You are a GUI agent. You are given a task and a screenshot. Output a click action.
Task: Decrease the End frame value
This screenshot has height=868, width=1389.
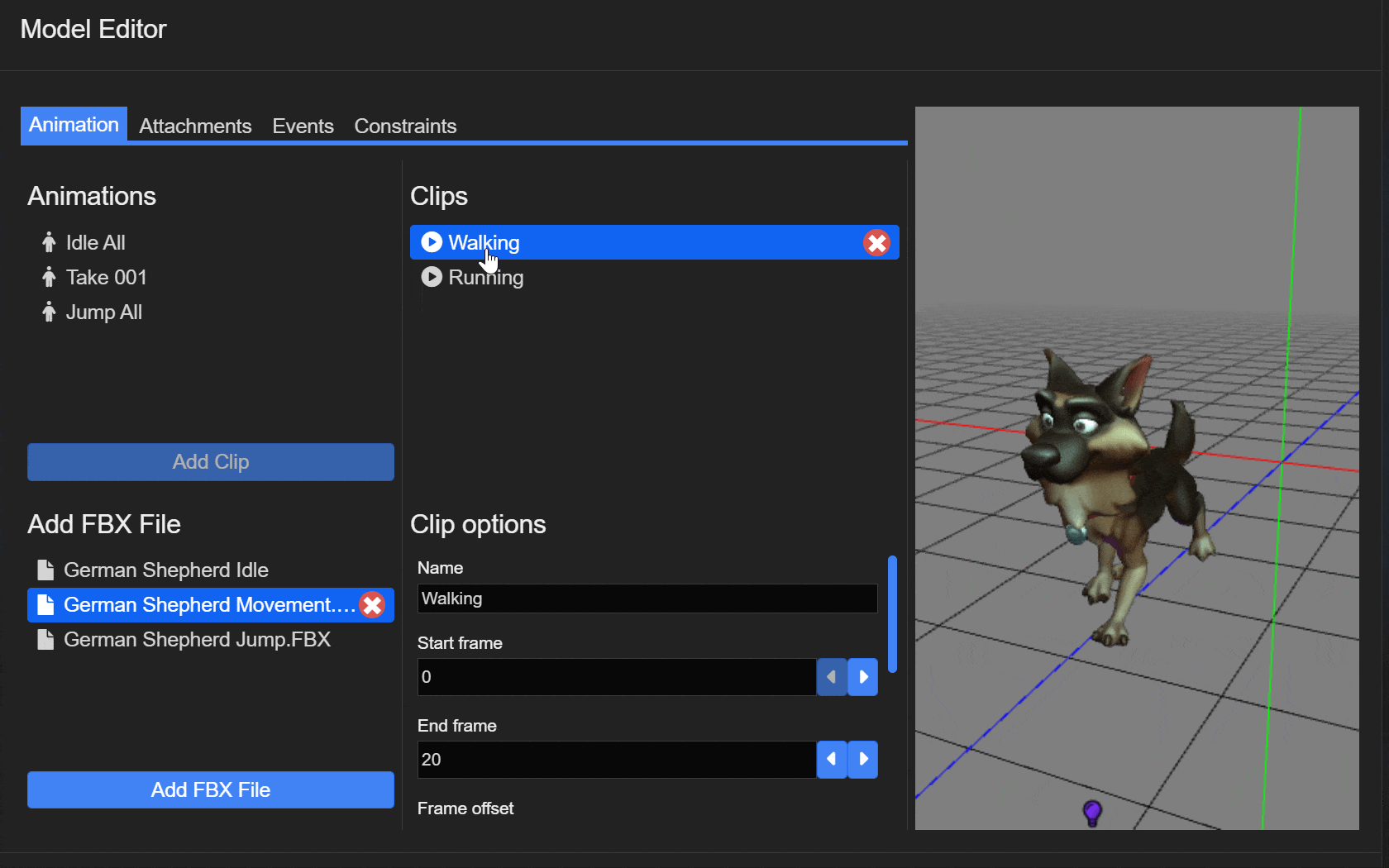pyautogui.click(x=832, y=760)
